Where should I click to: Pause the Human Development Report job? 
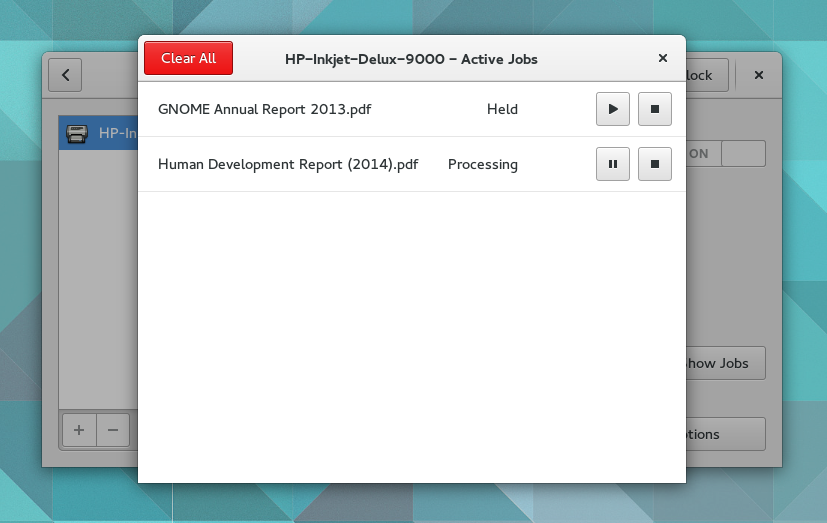coord(612,164)
